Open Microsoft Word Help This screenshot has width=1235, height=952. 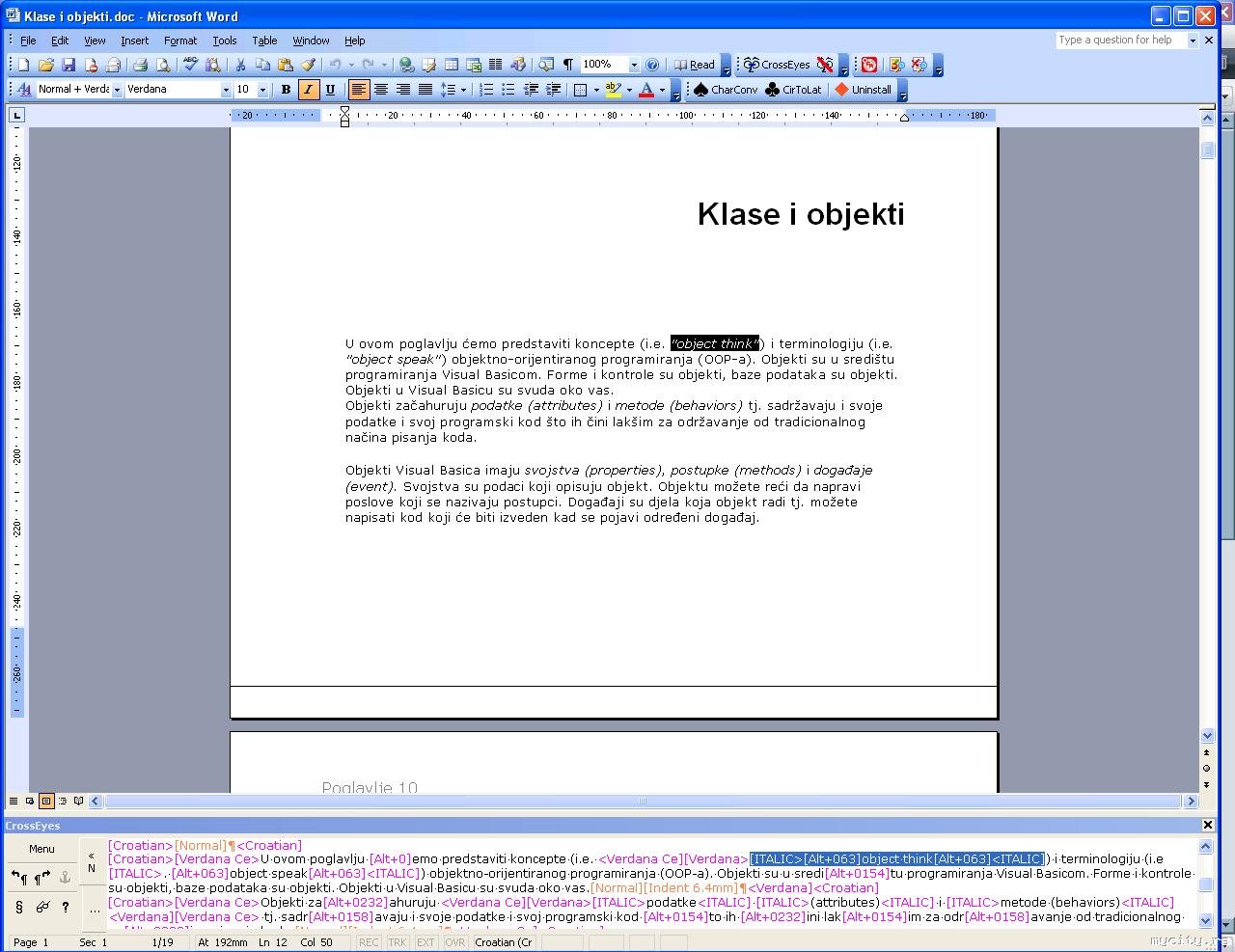[x=652, y=65]
